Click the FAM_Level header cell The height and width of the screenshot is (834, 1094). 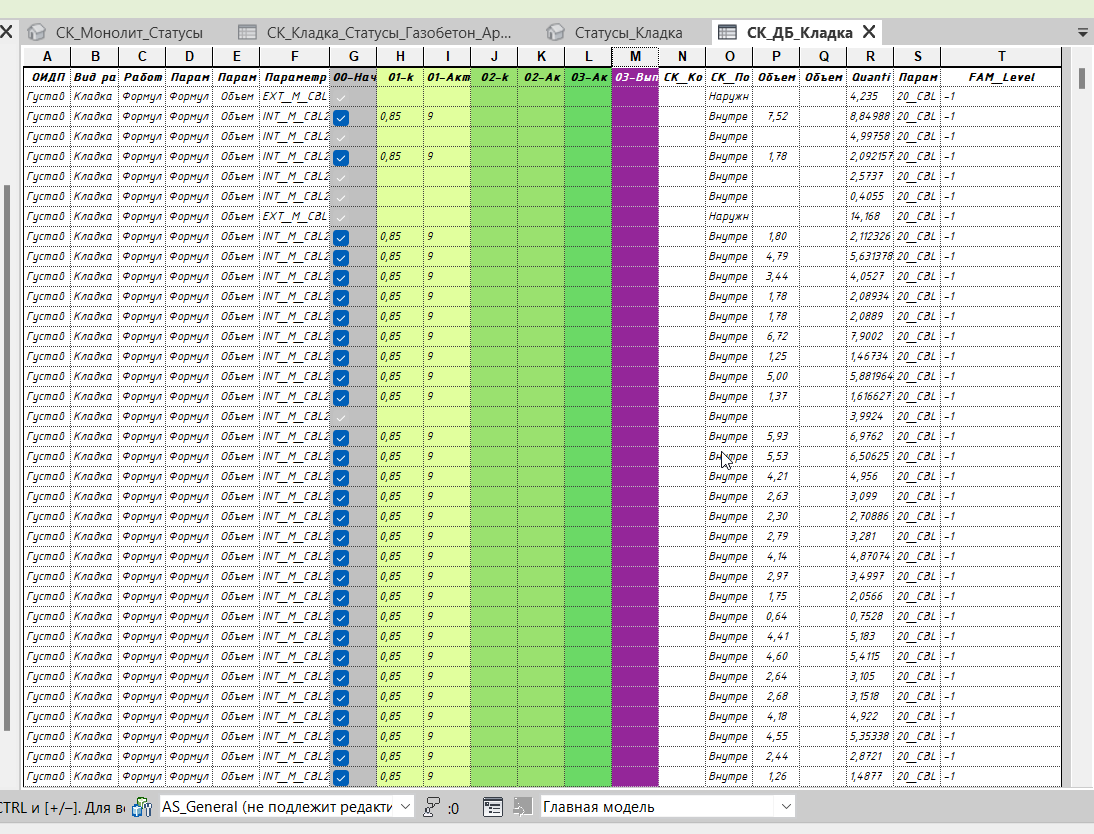point(1001,77)
